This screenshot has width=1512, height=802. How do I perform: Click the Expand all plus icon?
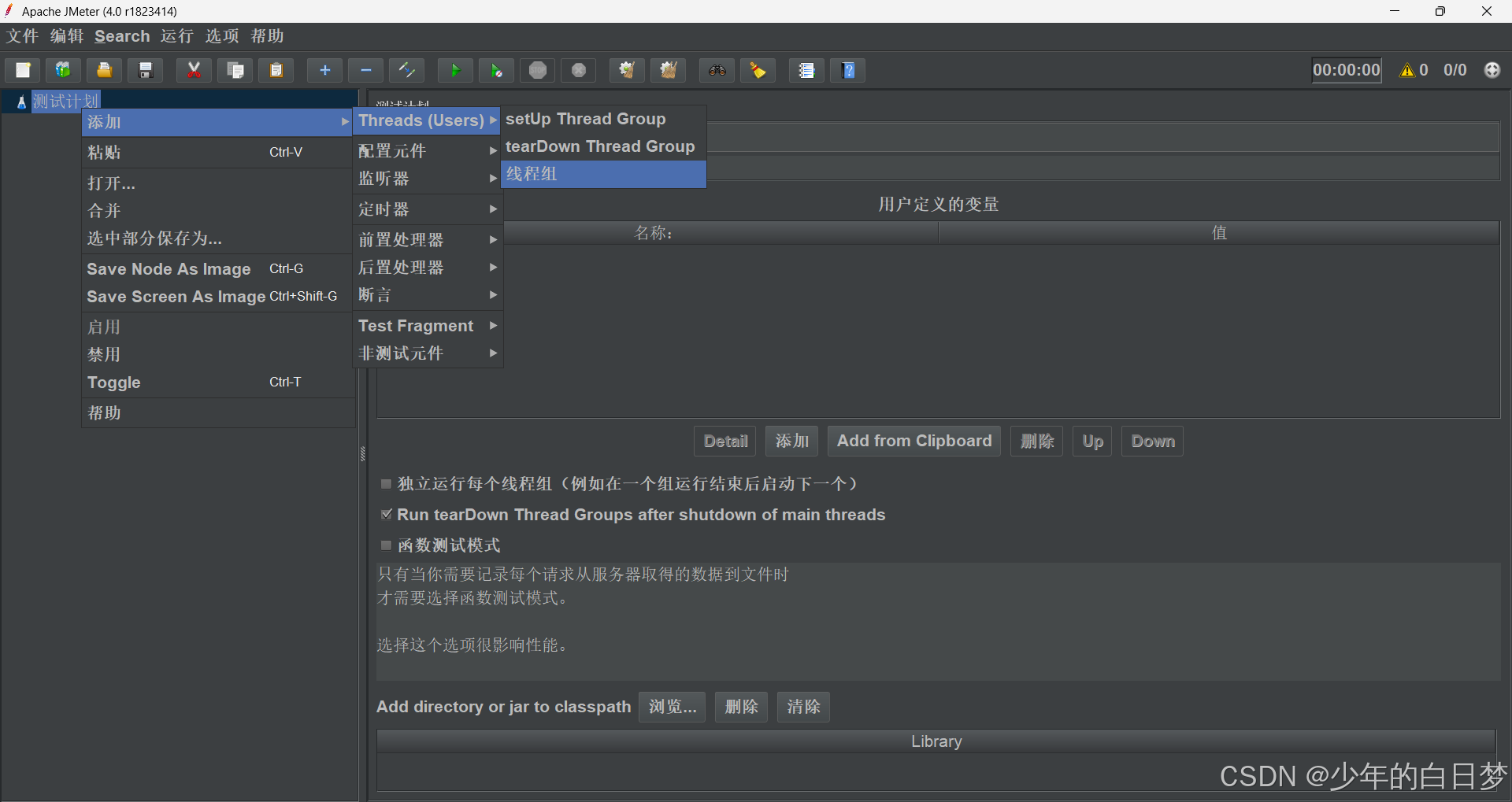324,70
